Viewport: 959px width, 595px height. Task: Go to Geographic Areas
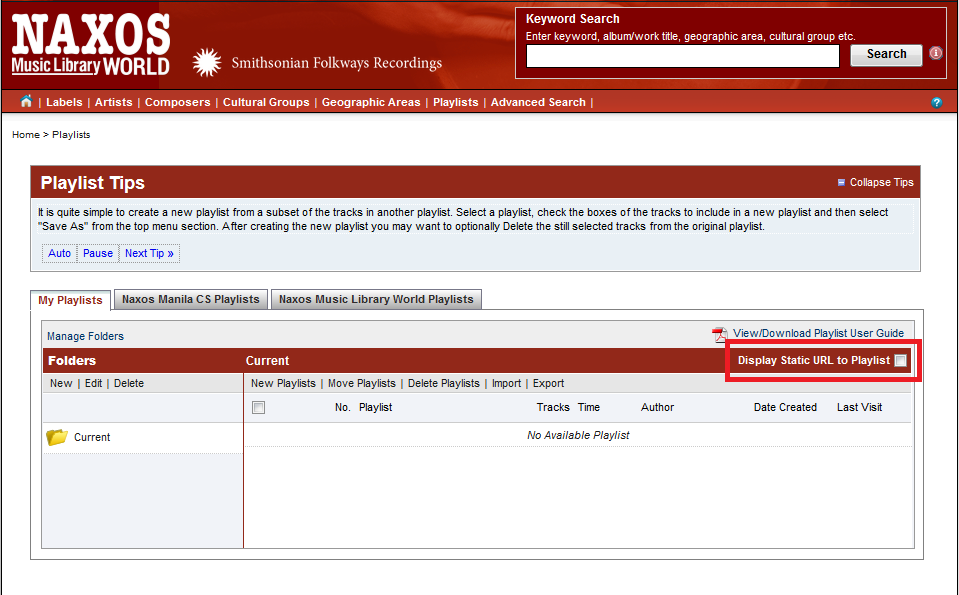pyautogui.click(x=371, y=102)
